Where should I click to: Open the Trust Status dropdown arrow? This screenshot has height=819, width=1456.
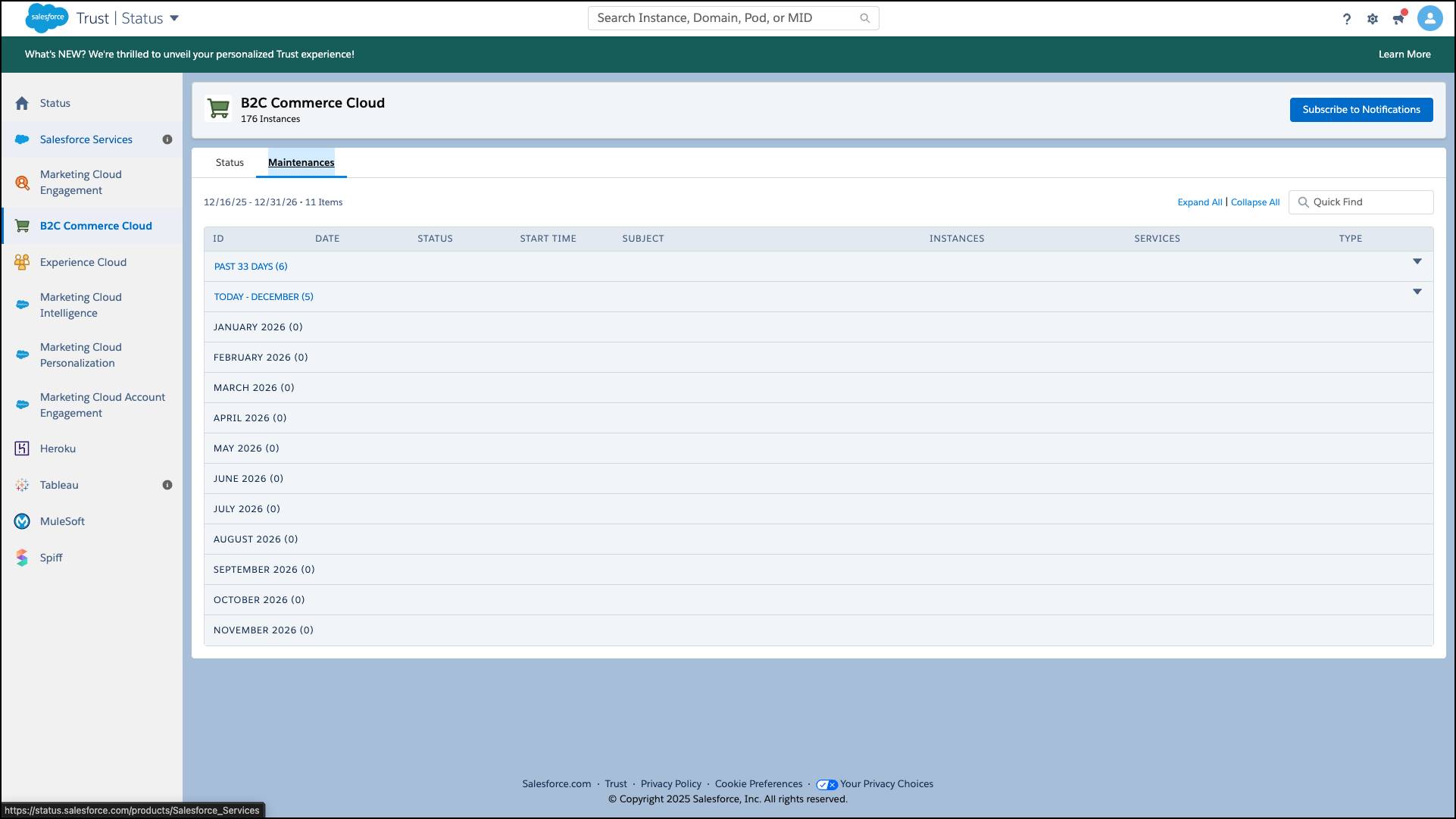[x=174, y=18]
